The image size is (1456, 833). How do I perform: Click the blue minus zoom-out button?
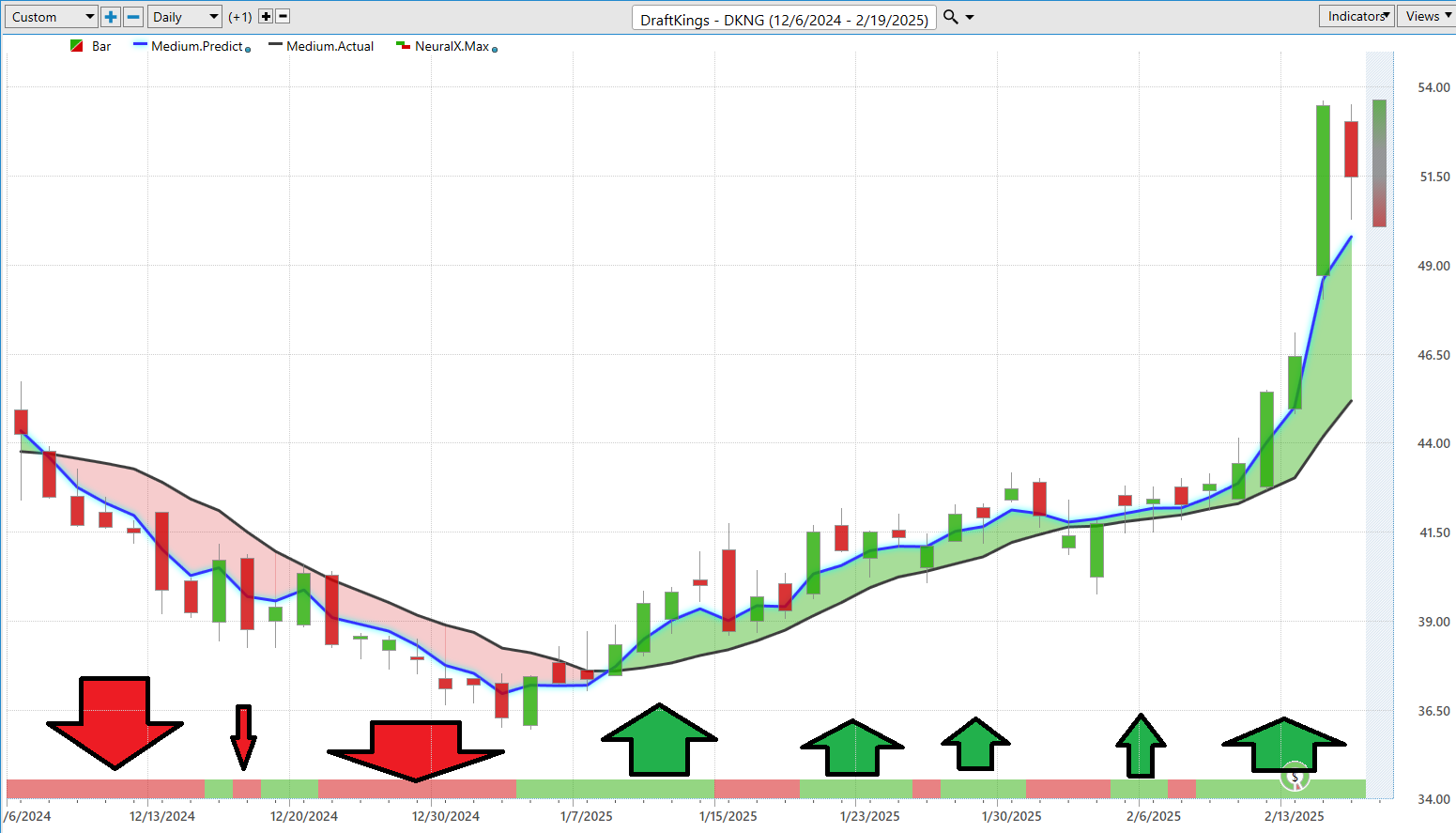click(x=133, y=17)
